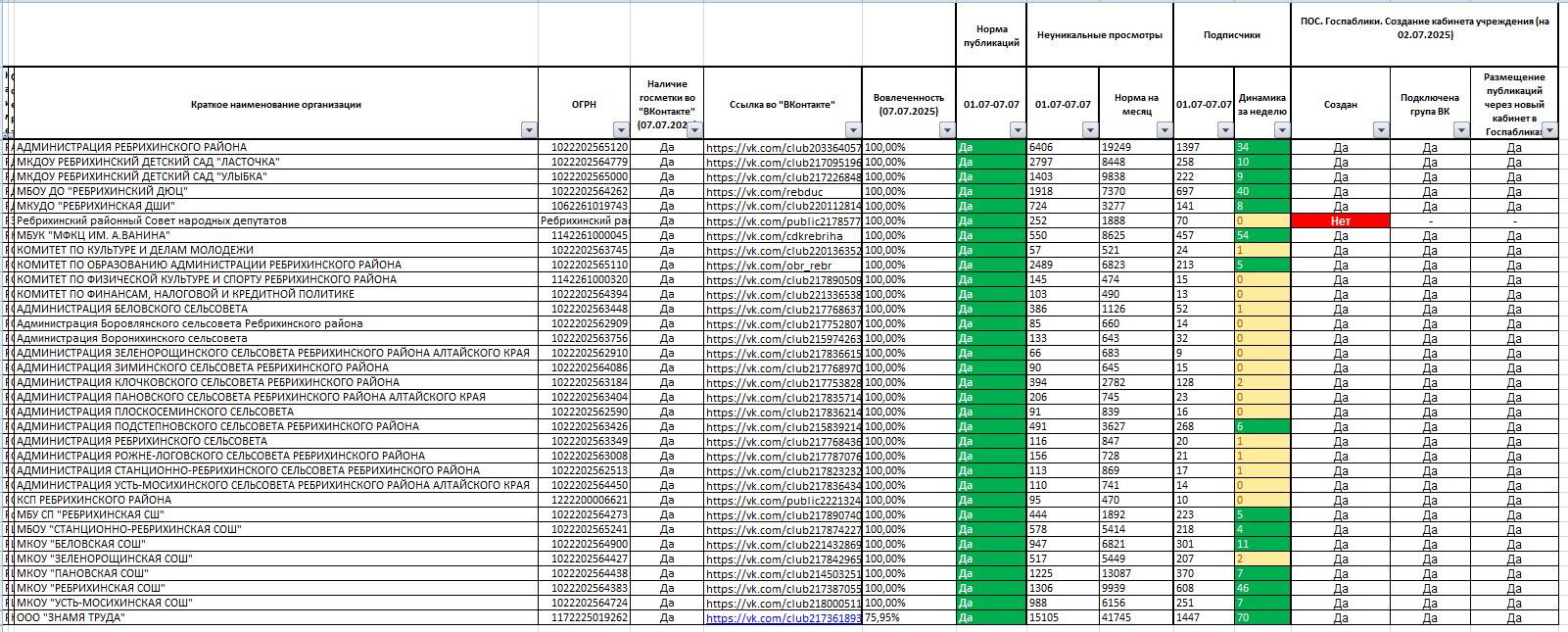1568x632 pixels.
Task: Select OGRN cell 1062261019743
Action: (x=585, y=207)
